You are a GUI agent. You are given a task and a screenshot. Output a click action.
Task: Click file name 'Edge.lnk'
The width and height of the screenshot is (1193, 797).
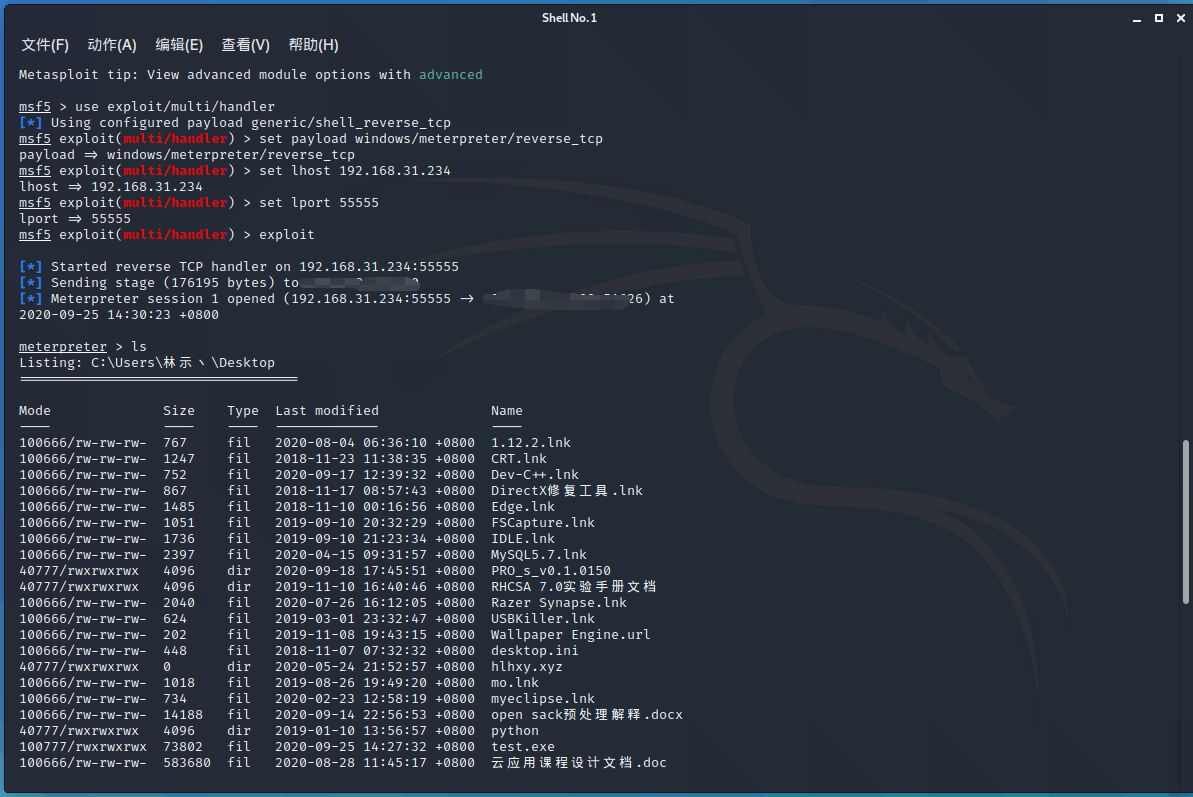(x=523, y=506)
